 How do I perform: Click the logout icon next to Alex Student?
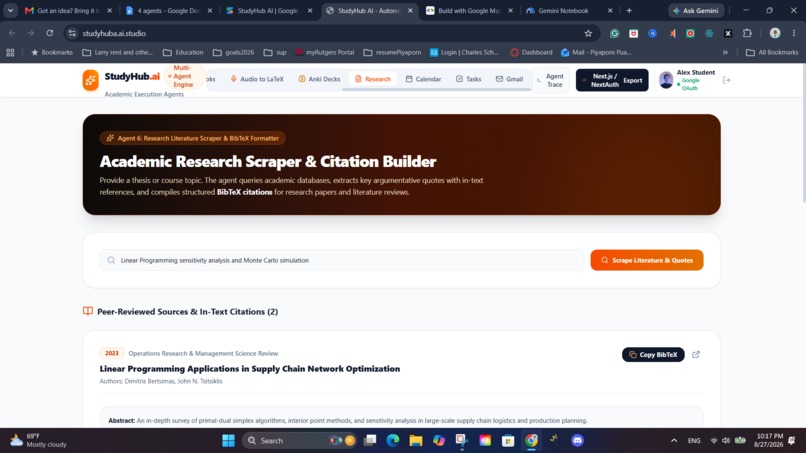726,80
